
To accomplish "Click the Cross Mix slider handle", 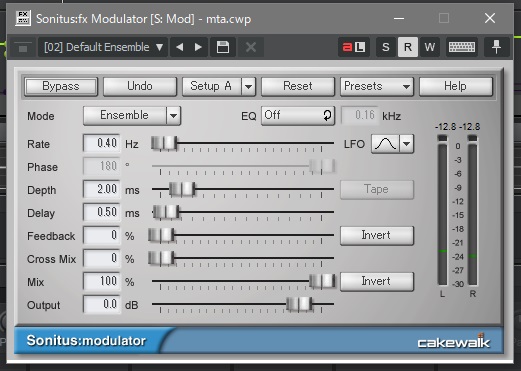I will [161, 258].
